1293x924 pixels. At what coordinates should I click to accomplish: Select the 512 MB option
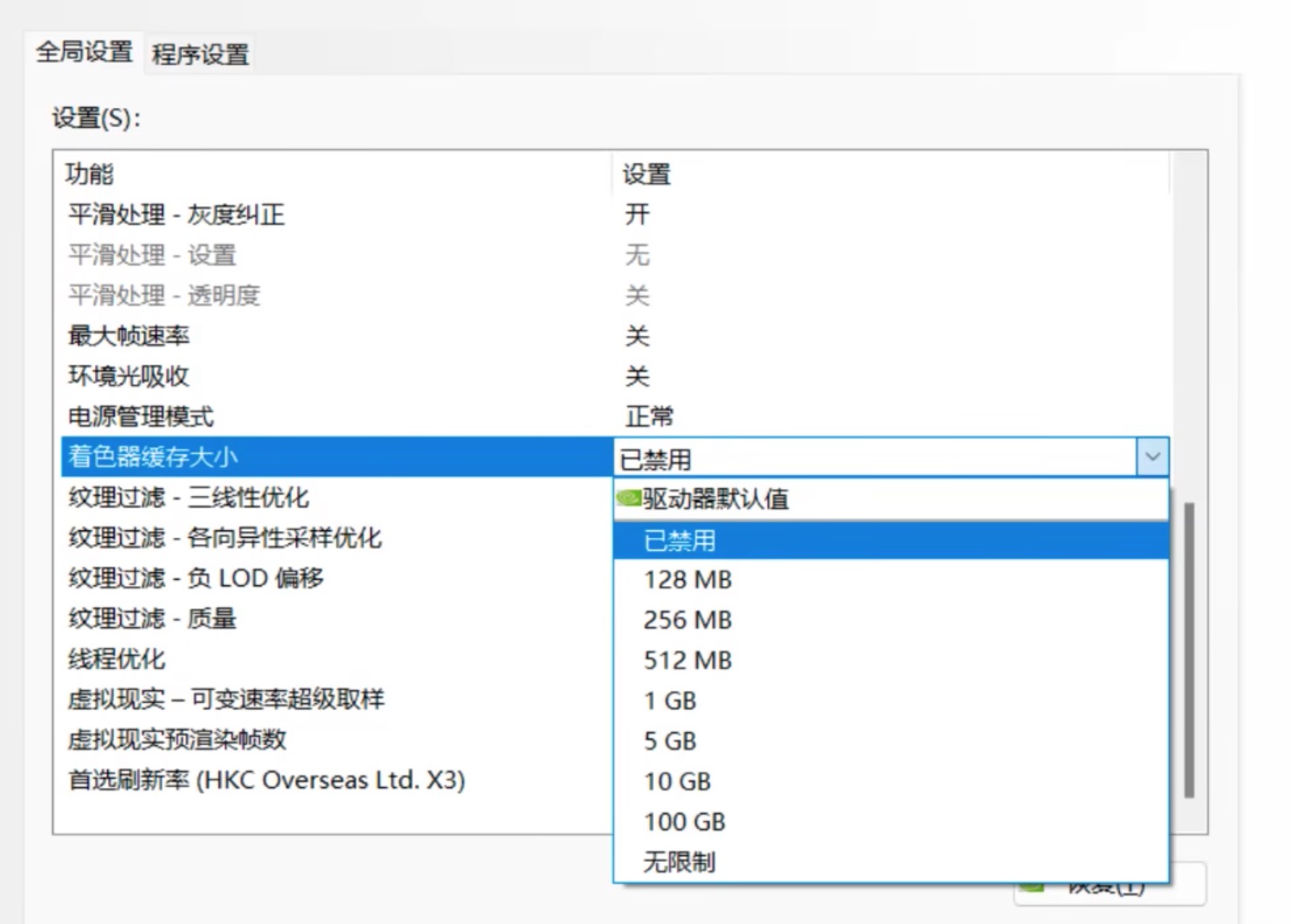point(891,660)
